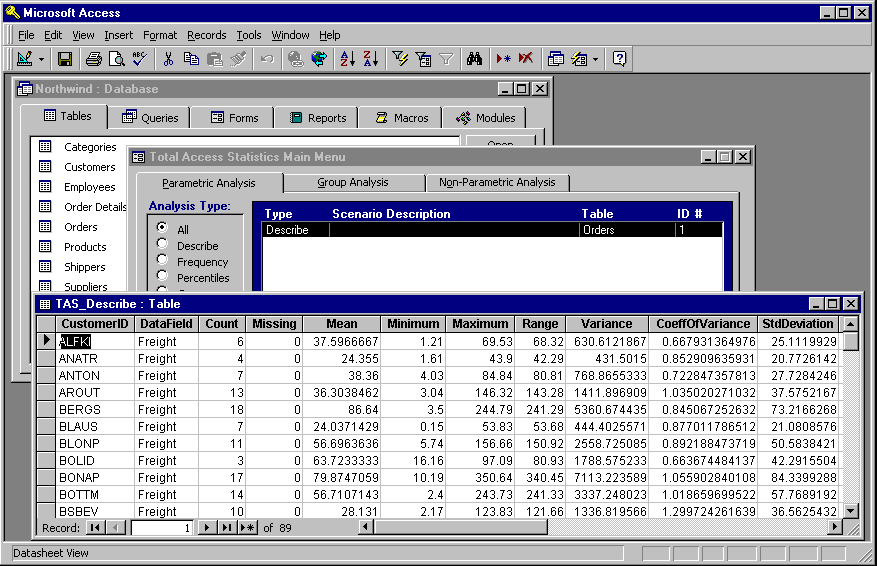The width and height of the screenshot is (877, 566).
Task: Click the Copy icon
Action: [x=191, y=59]
